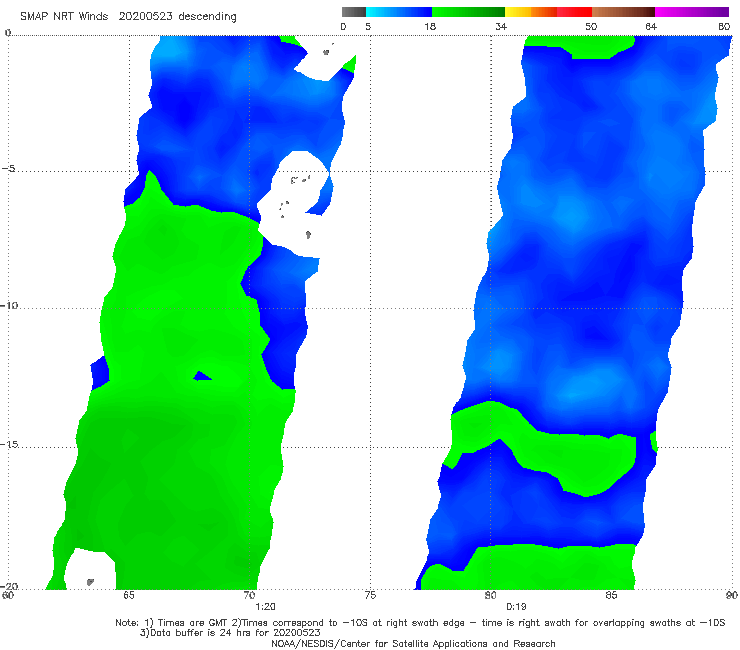Click the note line starting 'Note: 1) Times are GMT'
The width and height of the screenshot is (740, 650).
coord(420,623)
